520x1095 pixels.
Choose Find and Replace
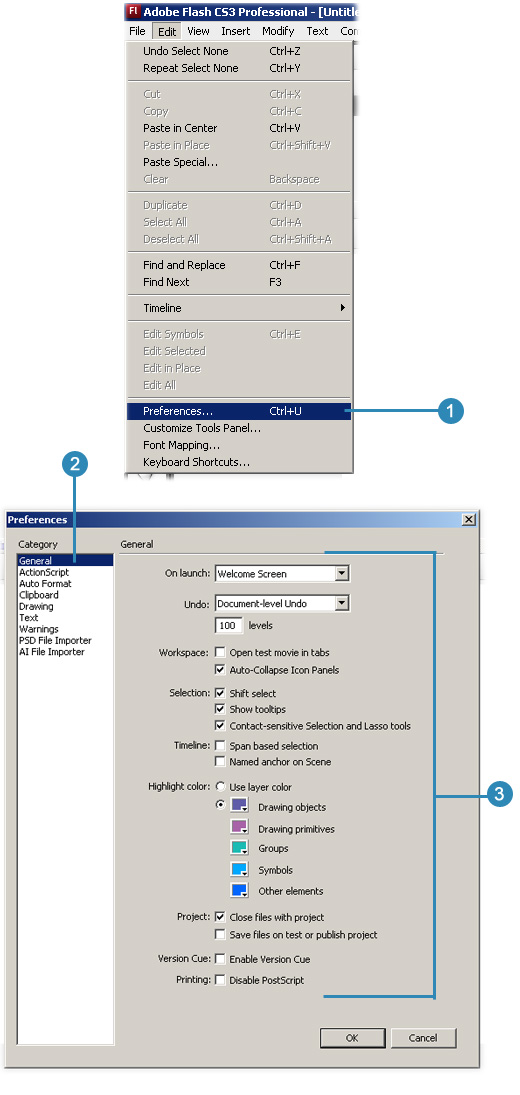pos(239,265)
